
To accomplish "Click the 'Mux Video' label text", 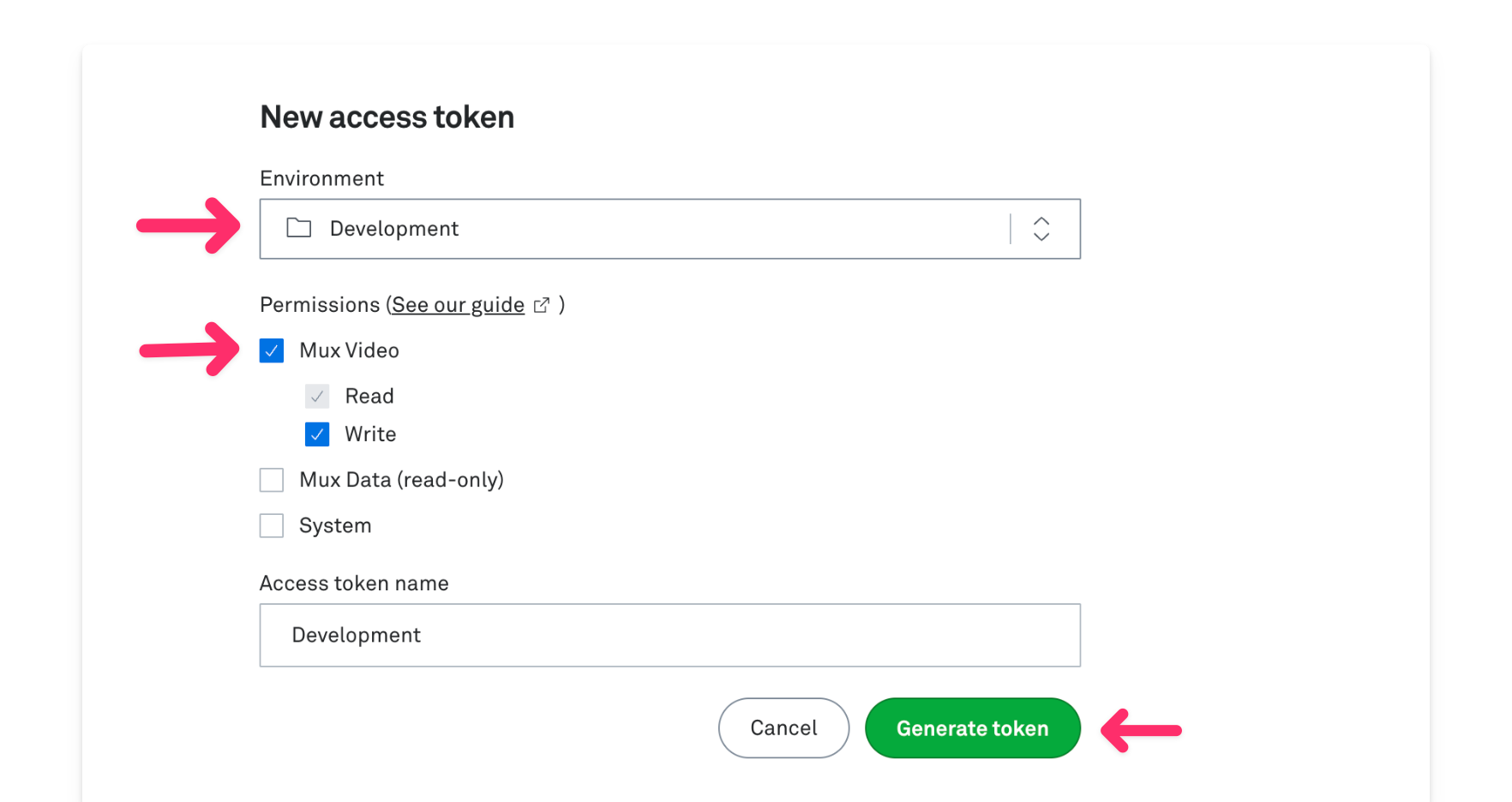I will click(349, 350).
